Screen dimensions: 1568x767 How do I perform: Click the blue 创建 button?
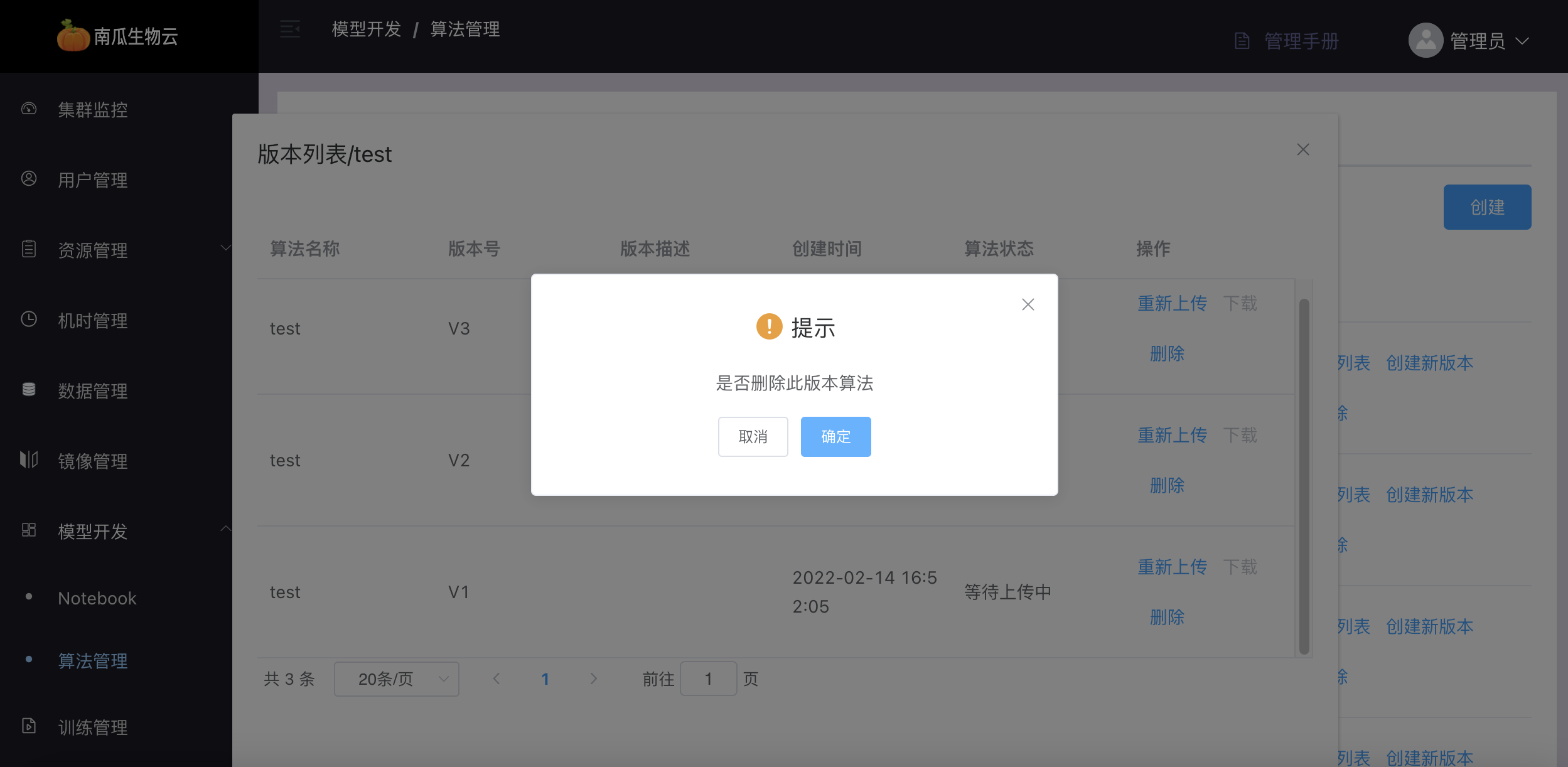point(1487,207)
